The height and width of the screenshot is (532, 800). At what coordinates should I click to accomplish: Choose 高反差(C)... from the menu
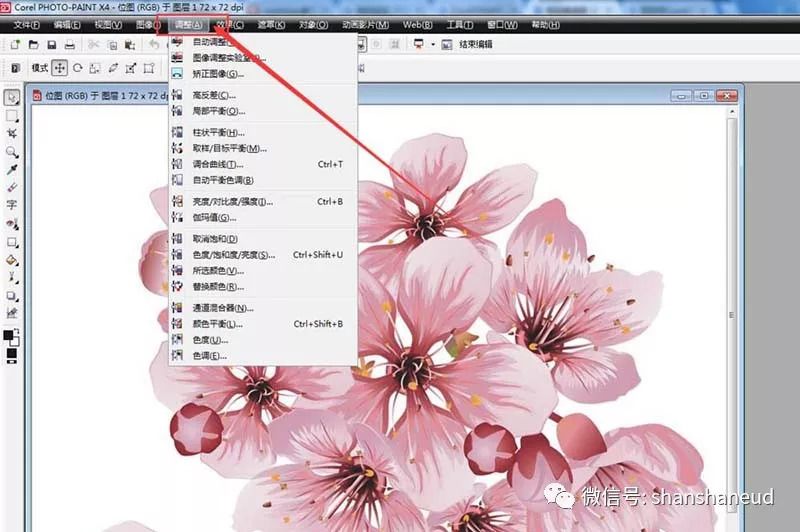coord(263,95)
